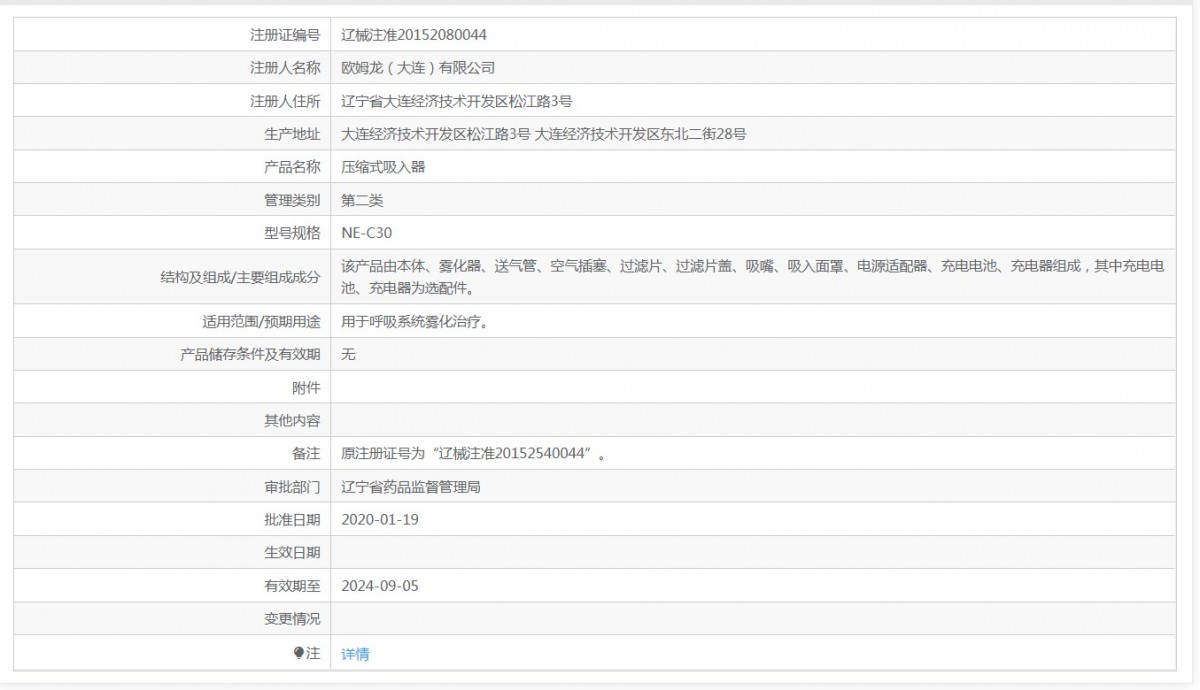Select approval date 2020-01-19
The height and width of the screenshot is (690, 1200).
(x=379, y=520)
